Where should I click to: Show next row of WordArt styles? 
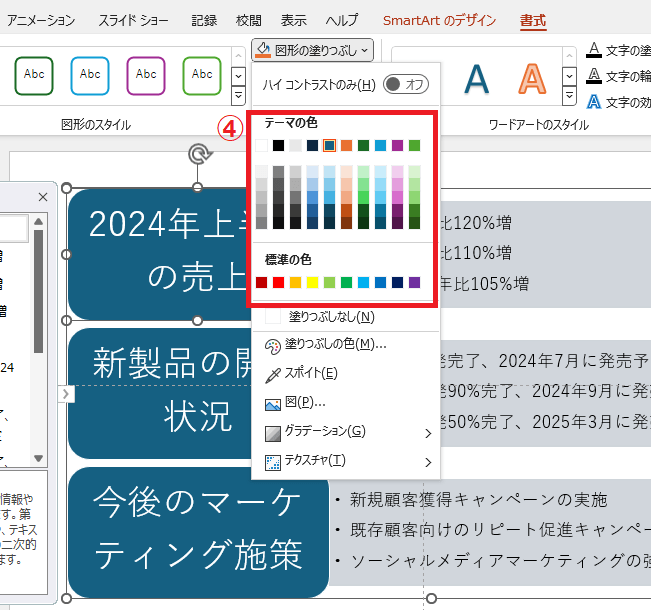point(569,76)
